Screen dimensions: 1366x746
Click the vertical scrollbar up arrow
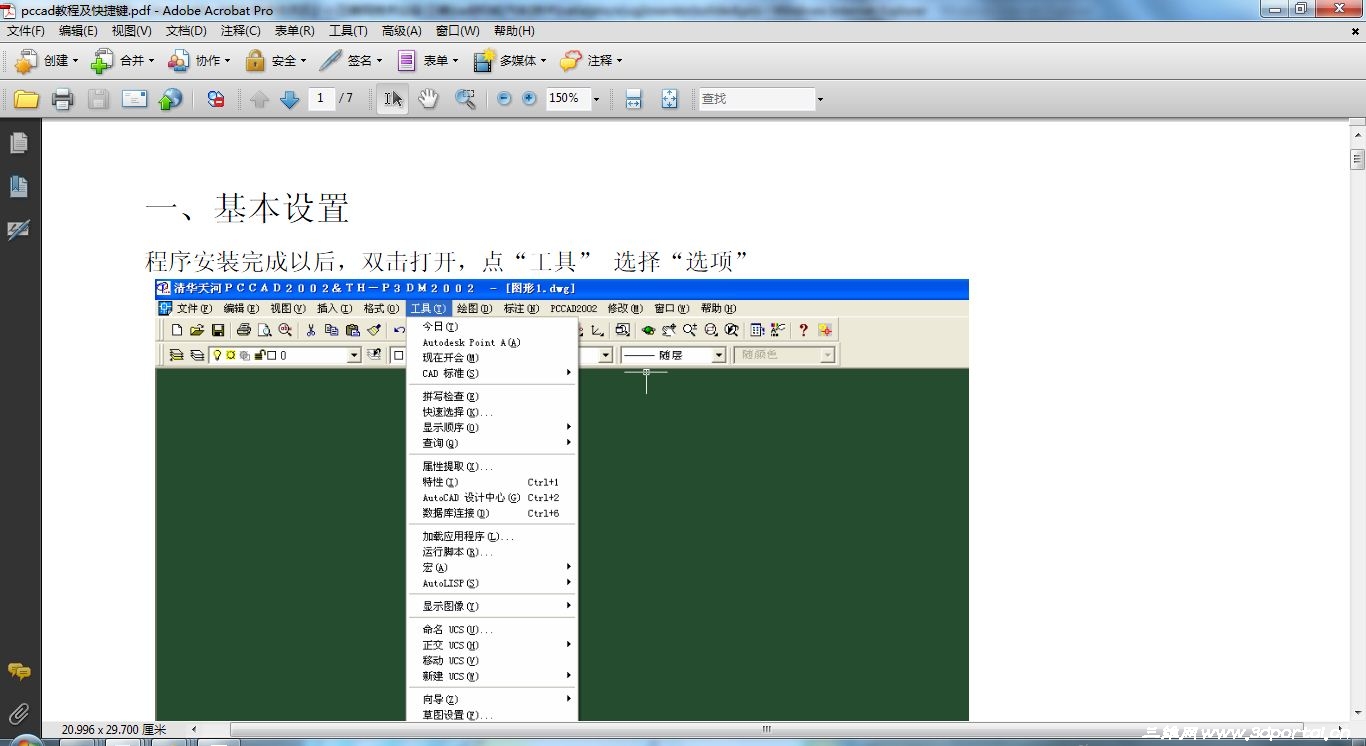[x=1357, y=134]
